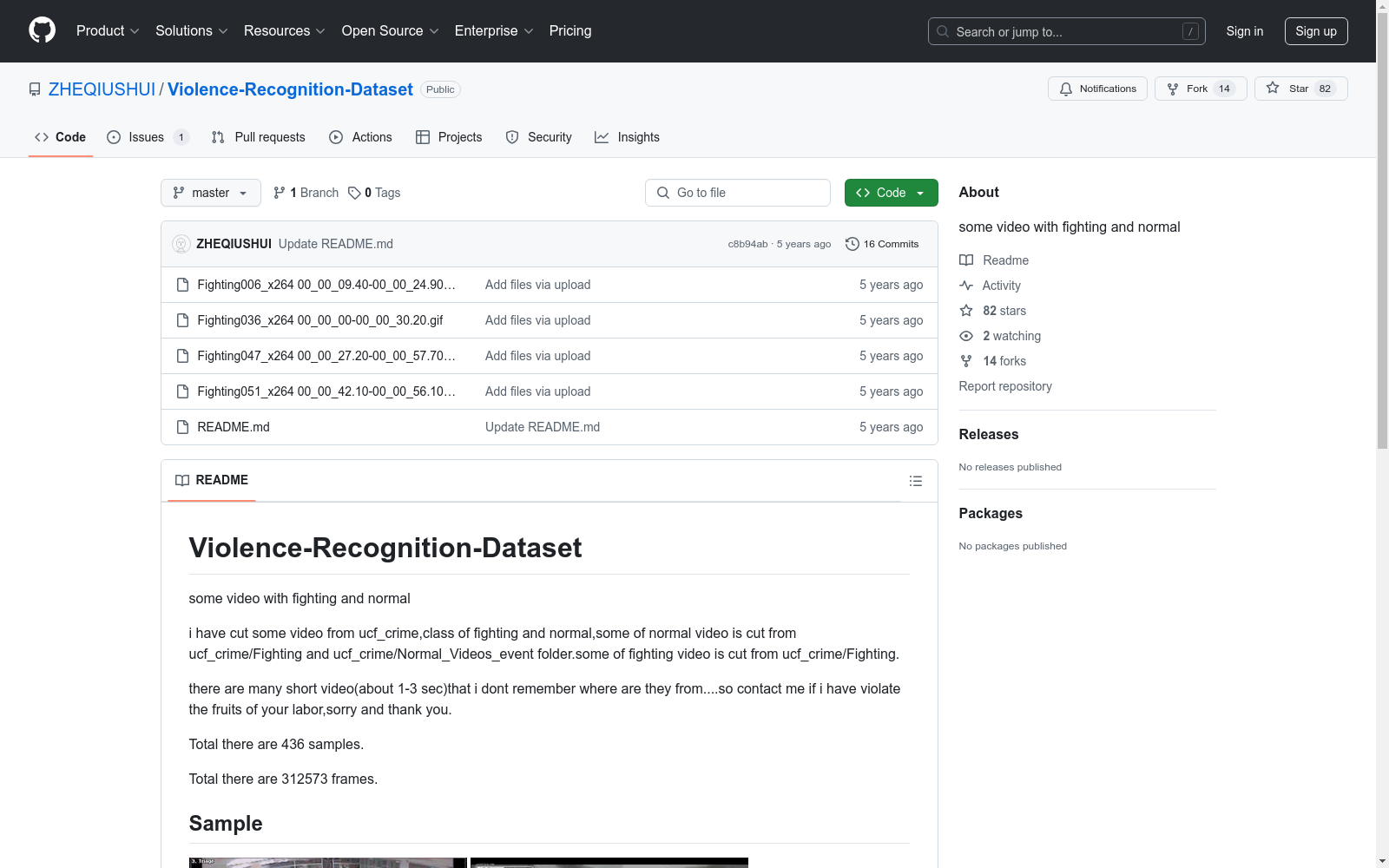Click the eye icon beside 2 watching
This screenshot has width=1389, height=868.
966,336
